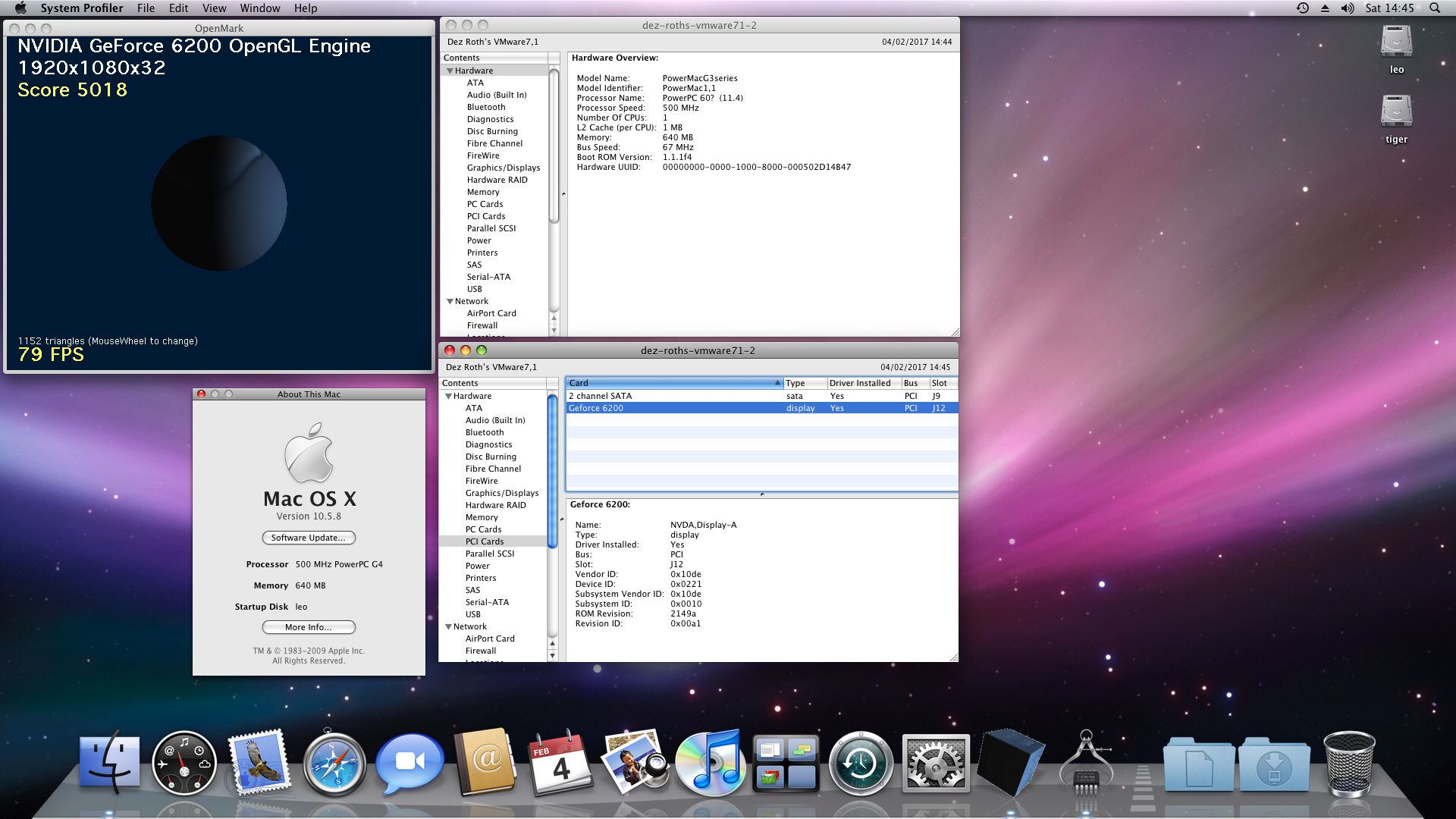Click the volume icon in menu bar
Viewport: 1456px width, 819px height.
(1347, 8)
